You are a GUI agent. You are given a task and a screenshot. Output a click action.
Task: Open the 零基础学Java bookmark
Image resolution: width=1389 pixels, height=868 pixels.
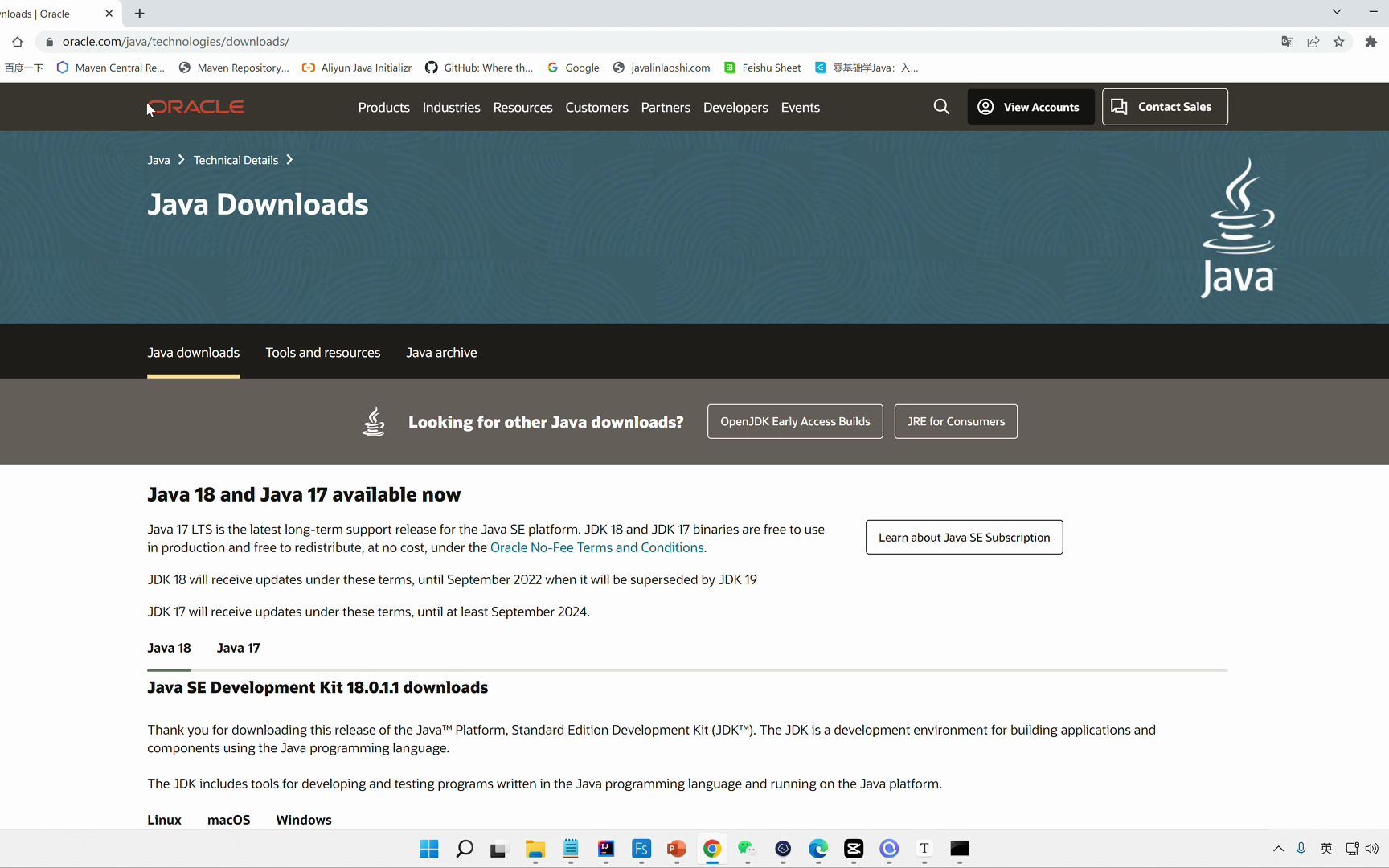867,68
